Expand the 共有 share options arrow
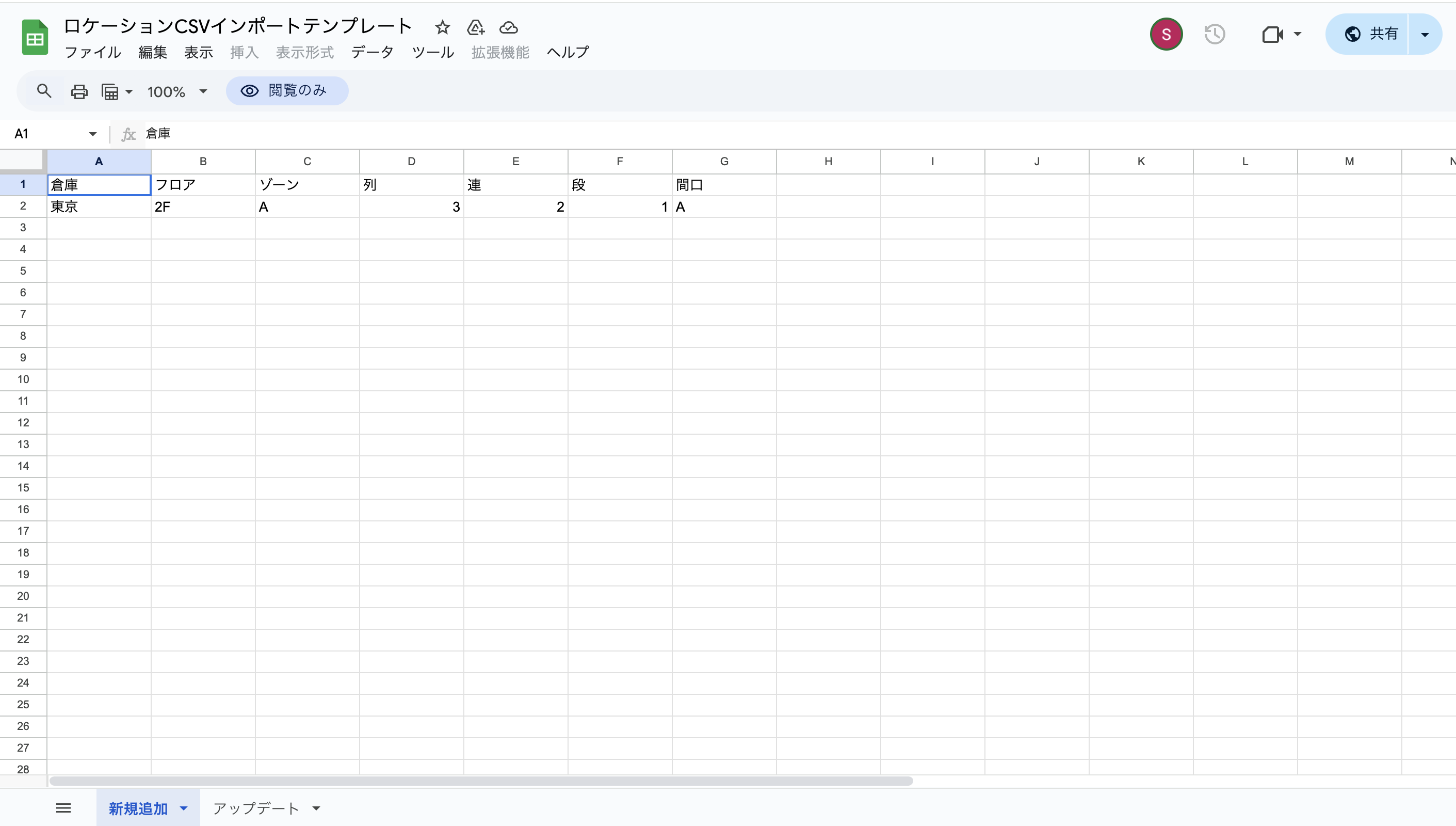This screenshot has width=1456, height=826. pos(1425,35)
